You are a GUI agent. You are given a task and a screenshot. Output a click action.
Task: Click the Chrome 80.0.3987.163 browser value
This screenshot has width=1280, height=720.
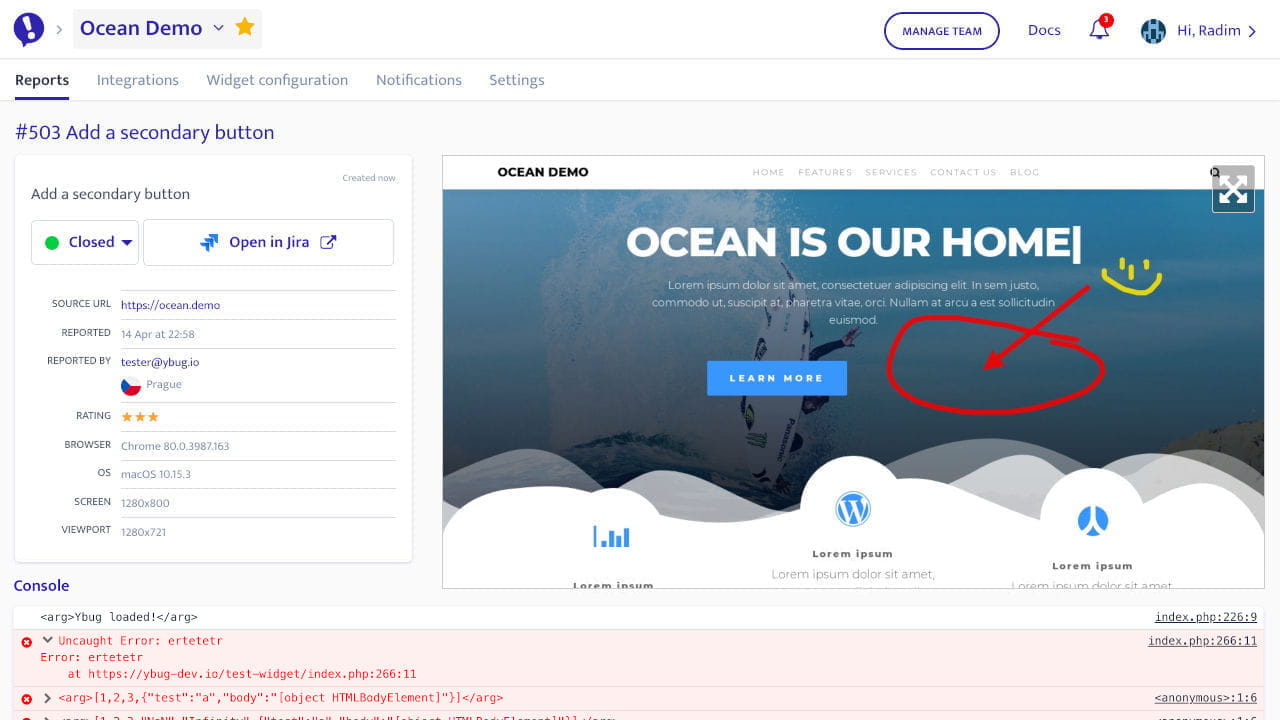point(175,446)
